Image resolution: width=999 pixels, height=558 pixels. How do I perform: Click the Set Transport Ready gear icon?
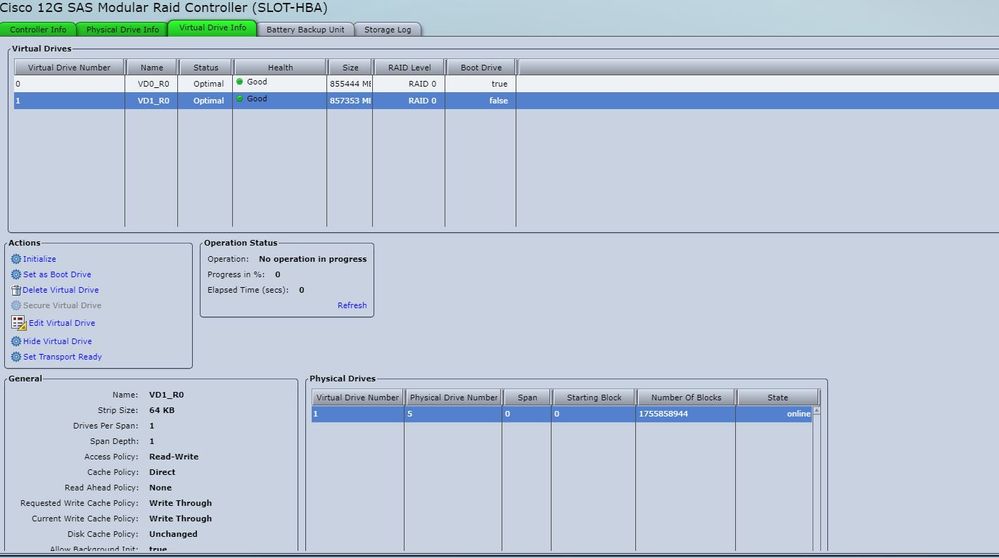[16, 357]
